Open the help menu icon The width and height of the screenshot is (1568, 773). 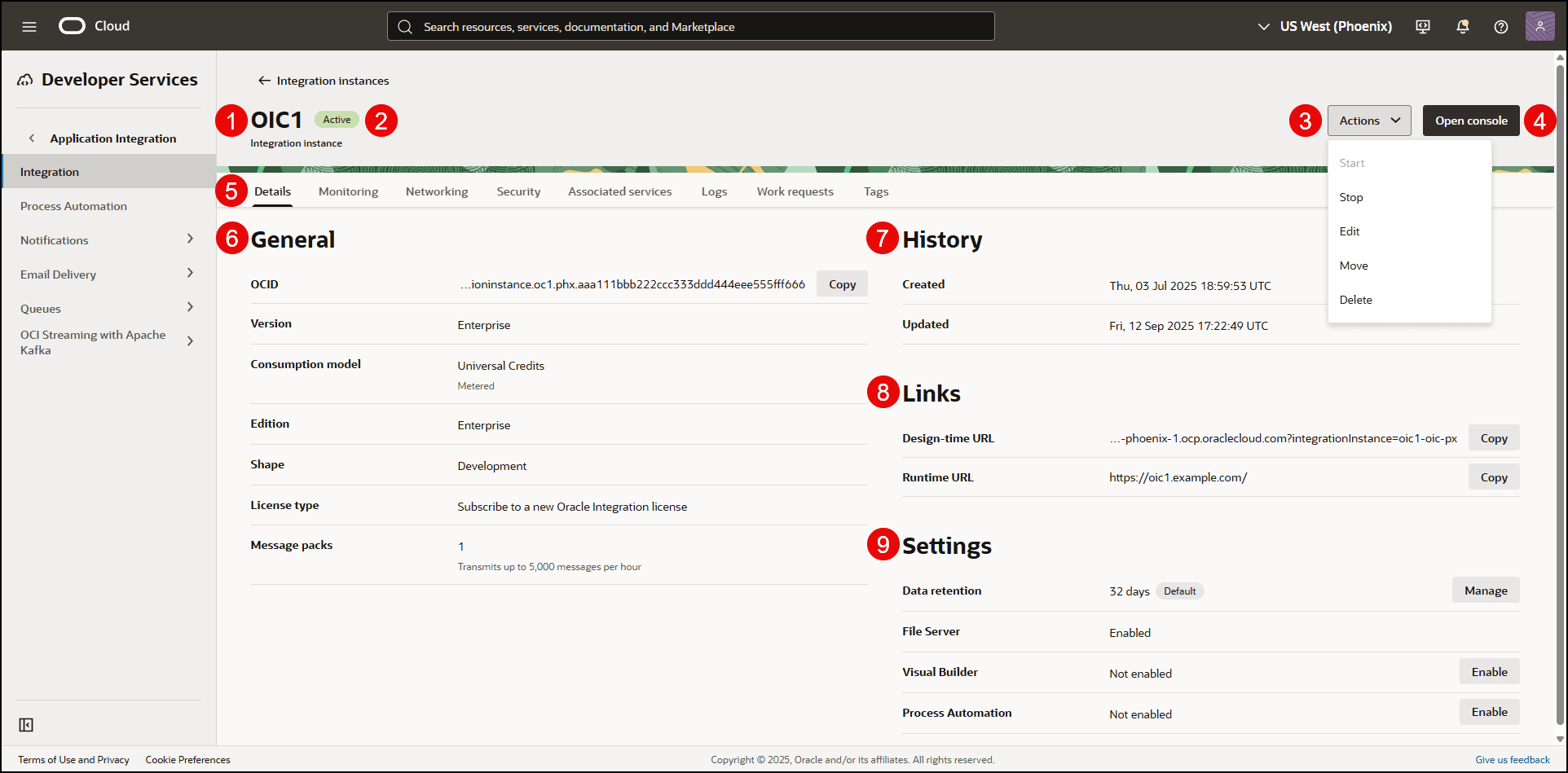[1501, 26]
